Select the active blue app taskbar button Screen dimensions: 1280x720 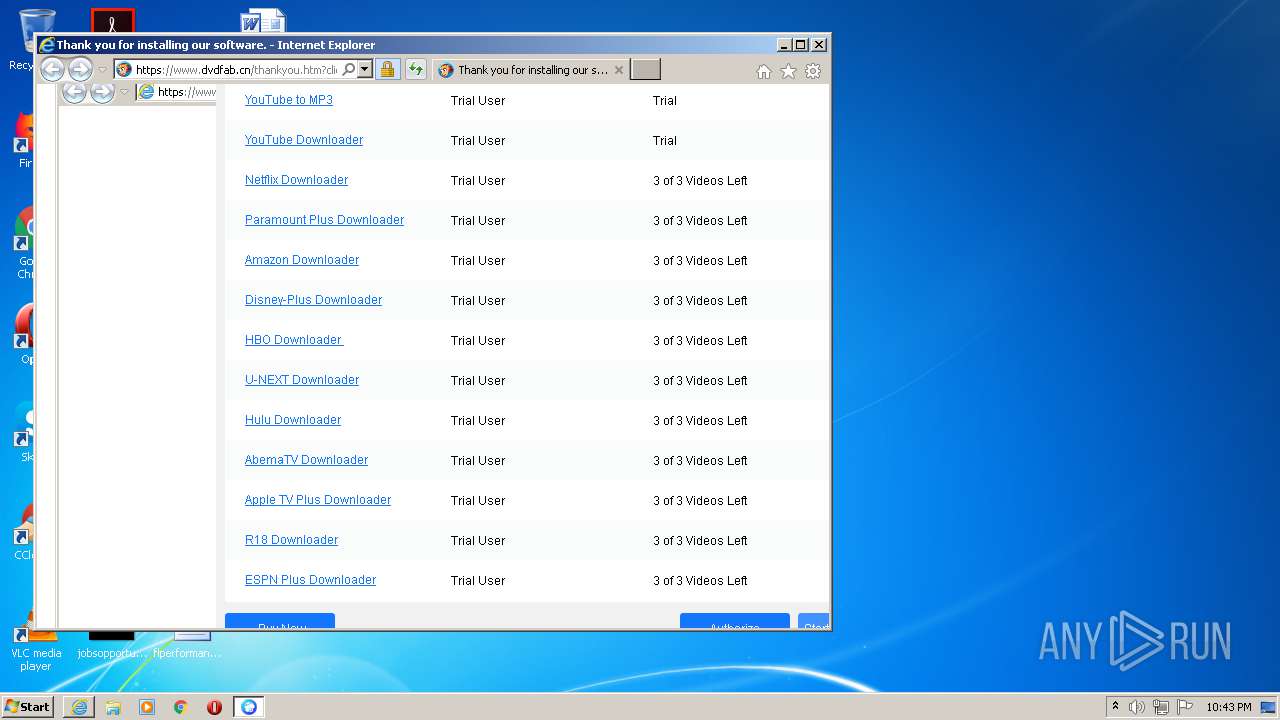249,707
